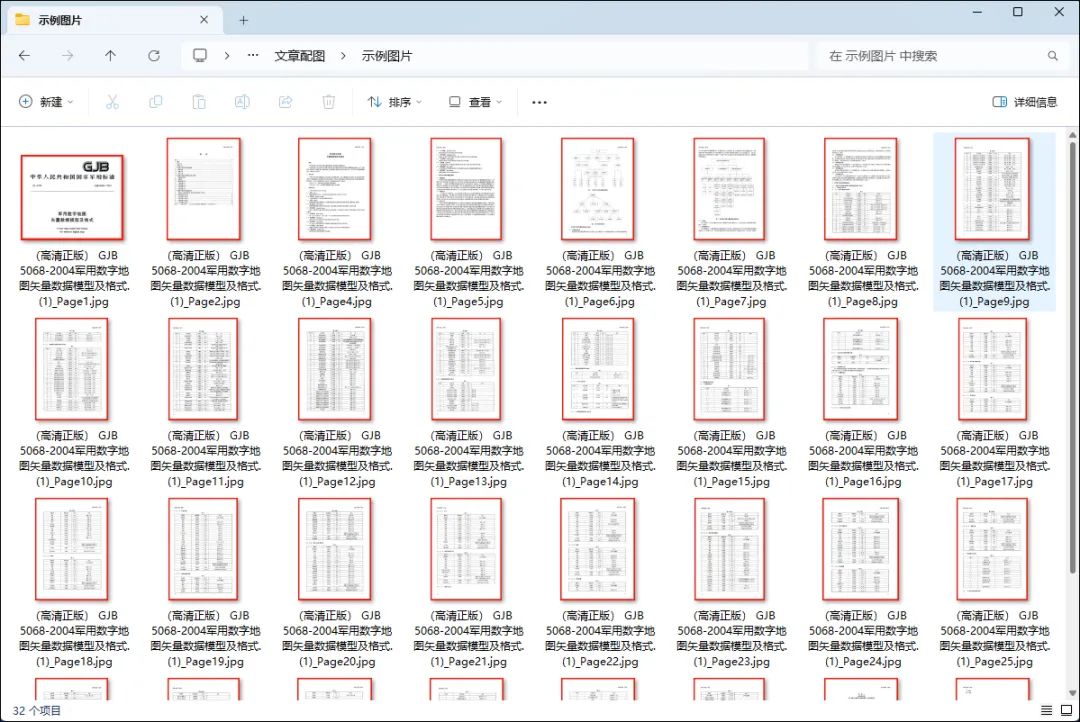1080x722 pixels.
Task: Select the Page7.jpg thumbnail
Action: click(729, 189)
